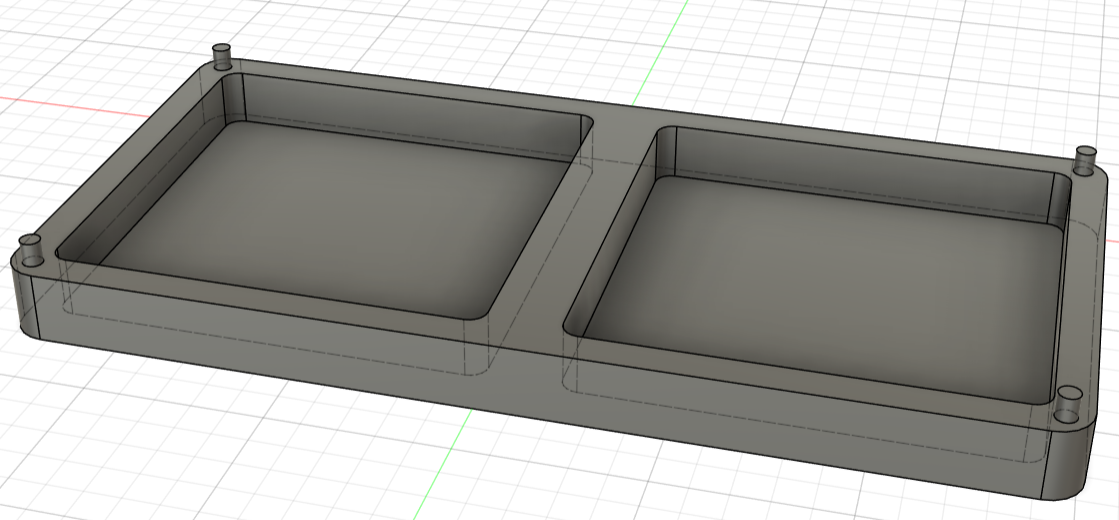Select the peg at the back-left corner
The image size is (1119, 520).
tap(223, 56)
